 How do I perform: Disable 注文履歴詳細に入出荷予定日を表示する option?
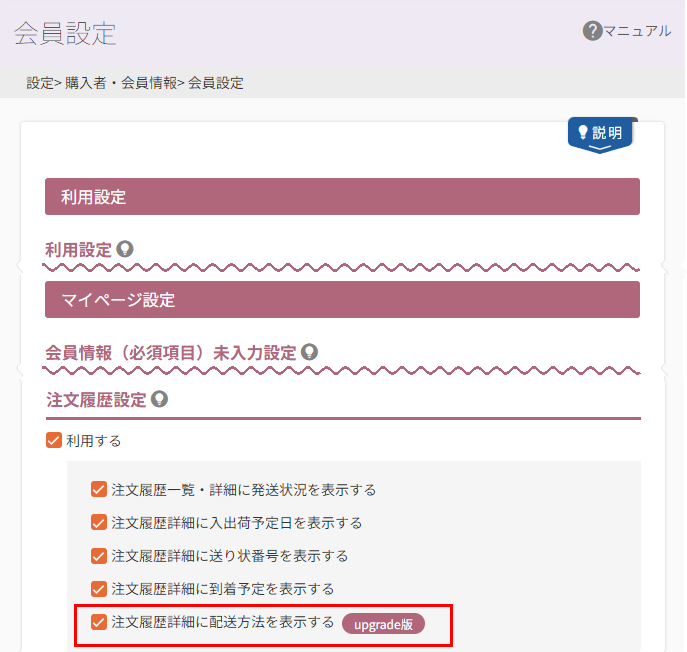(x=99, y=522)
